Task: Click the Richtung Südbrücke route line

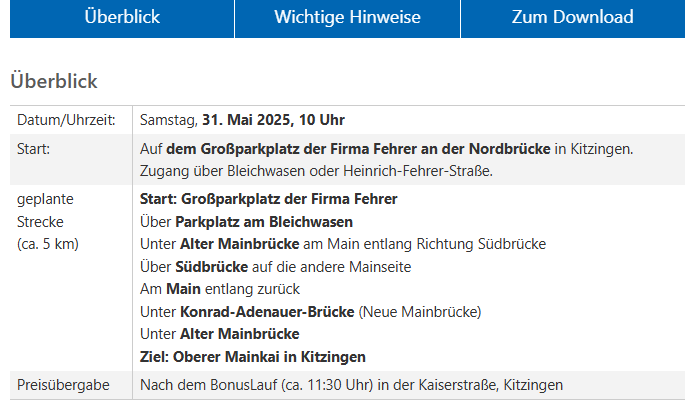Action: (343, 244)
